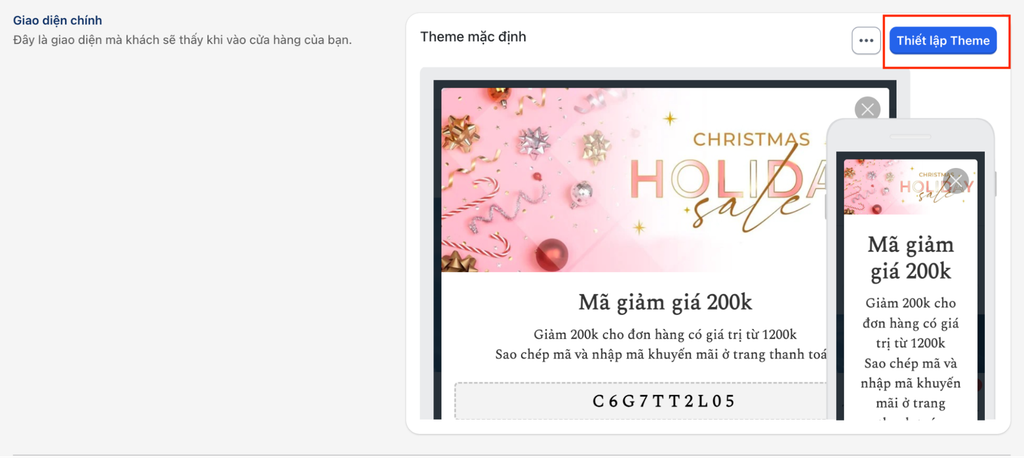1024x458 pixels.
Task: Click the gold bow in the banner's top-left corner
Action: click(x=459, y=132)
